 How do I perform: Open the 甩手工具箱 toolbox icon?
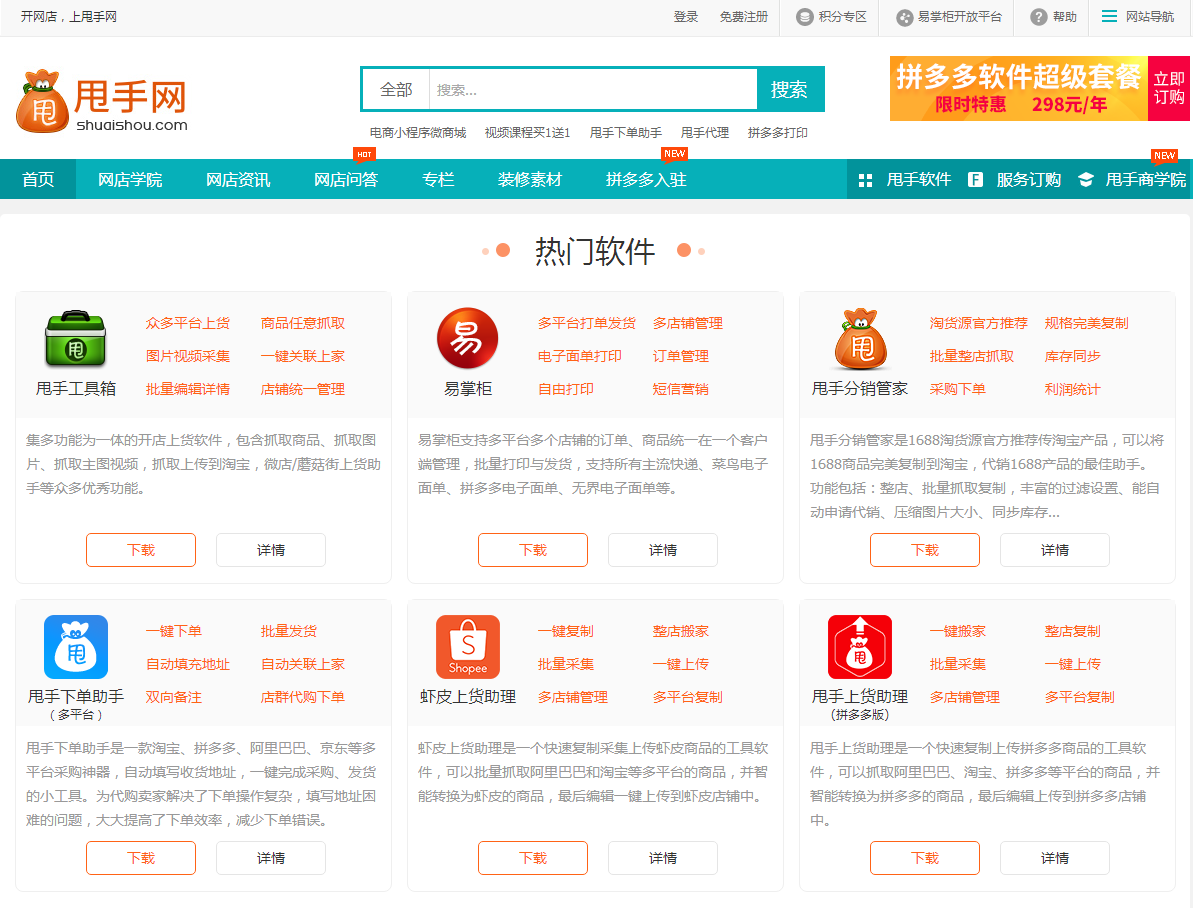pyautogui.click(x=75, y=339)
